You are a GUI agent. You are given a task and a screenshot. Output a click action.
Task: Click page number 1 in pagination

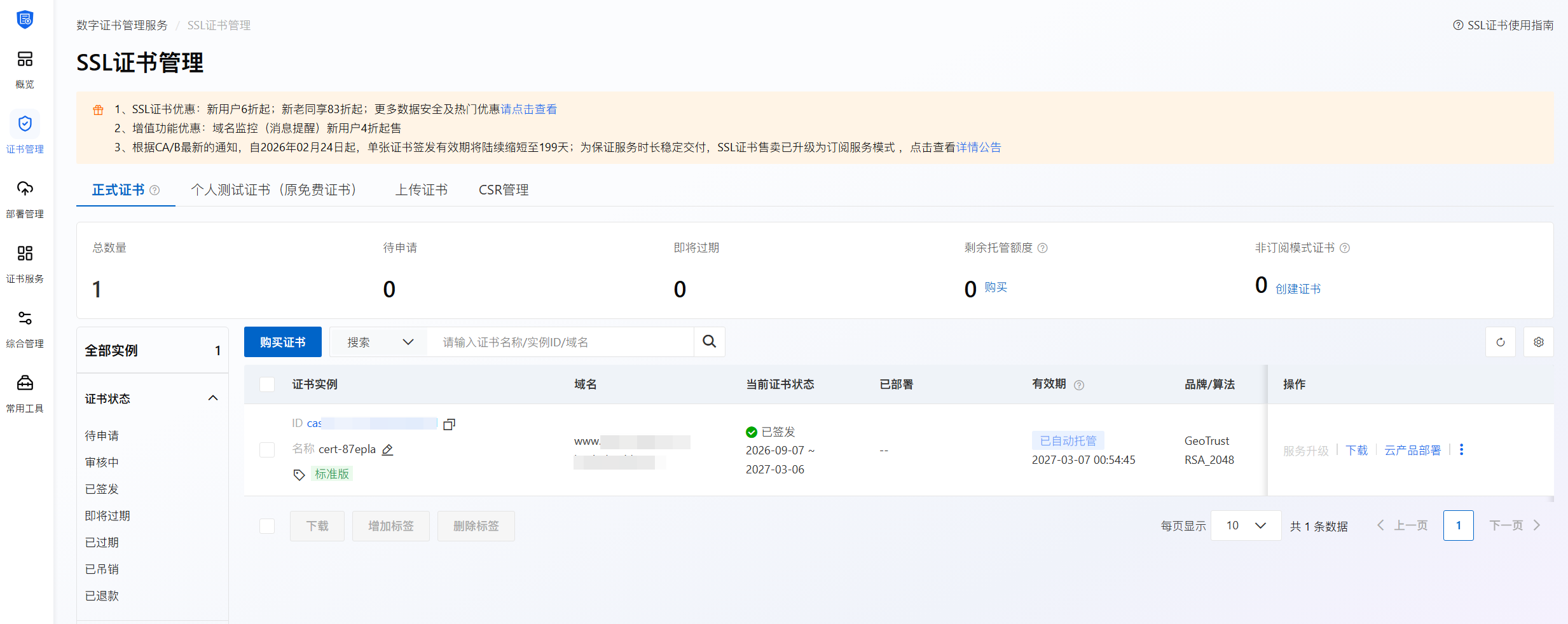1459,526
